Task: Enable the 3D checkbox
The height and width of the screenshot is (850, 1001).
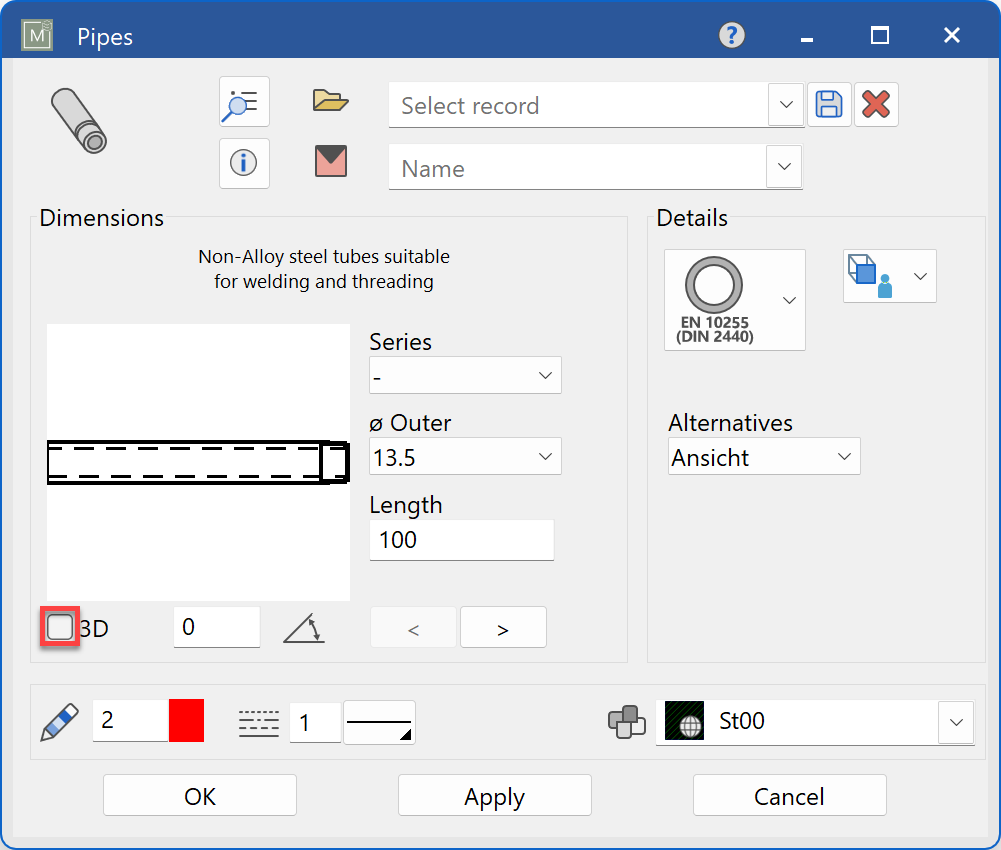Action: [60, 628]
